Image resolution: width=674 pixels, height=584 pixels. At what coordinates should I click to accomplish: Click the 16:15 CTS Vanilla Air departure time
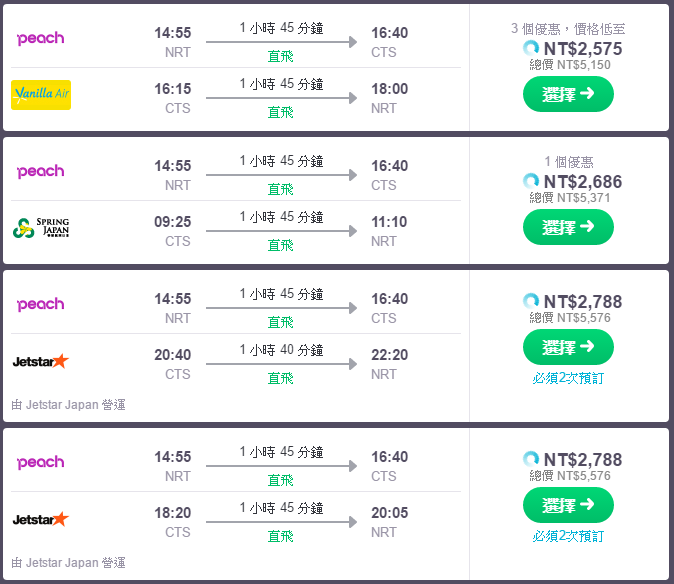click(x=172, y=89)
